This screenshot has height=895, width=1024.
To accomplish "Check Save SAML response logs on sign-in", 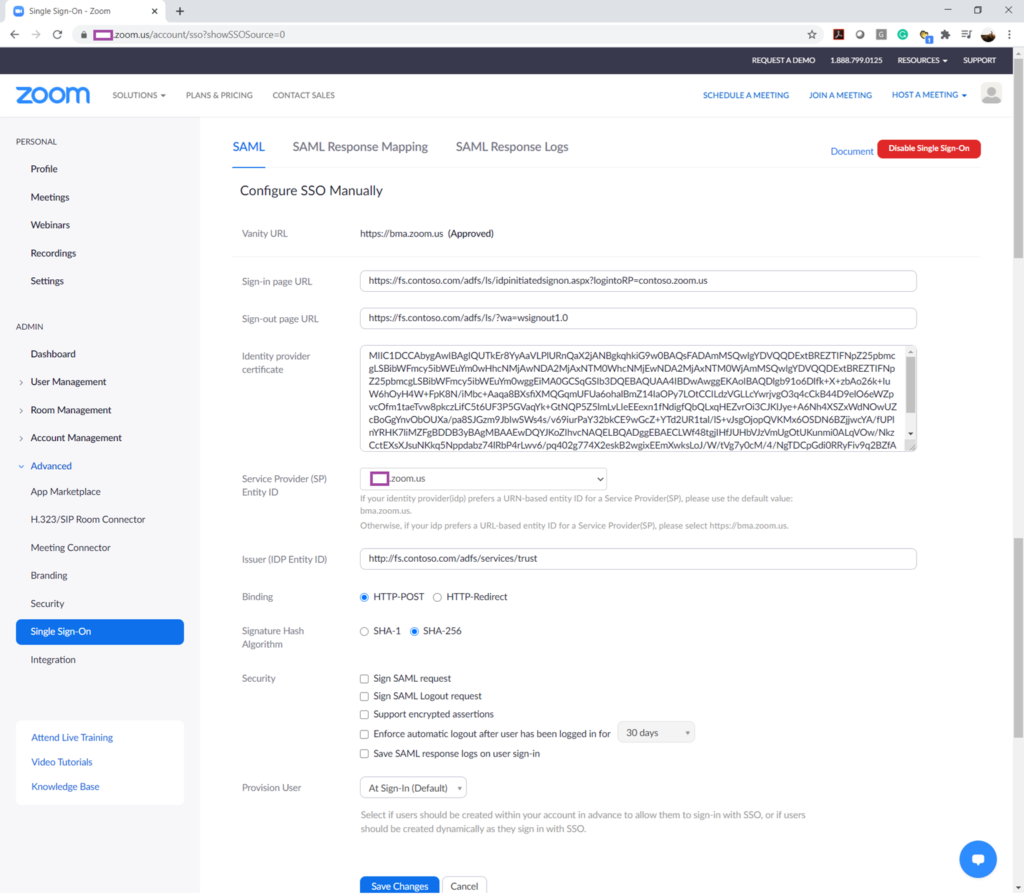I will (364, 754).
